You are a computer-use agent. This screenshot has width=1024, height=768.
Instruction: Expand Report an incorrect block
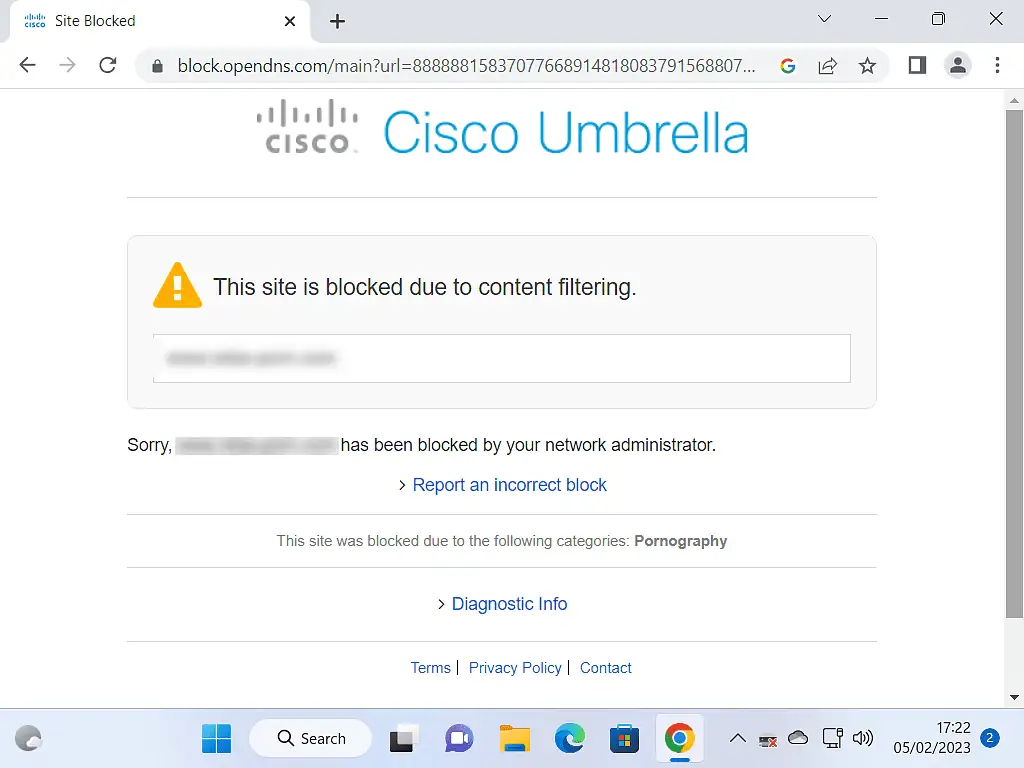509,485
